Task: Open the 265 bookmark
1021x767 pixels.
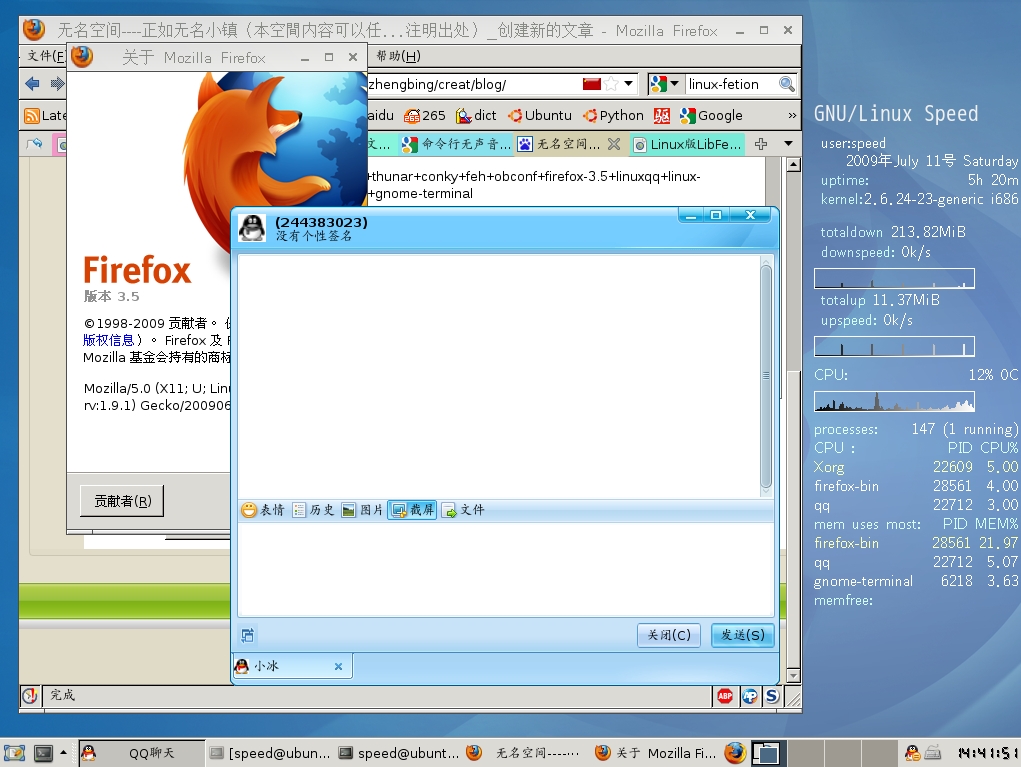Action: [x=425, y=116]
